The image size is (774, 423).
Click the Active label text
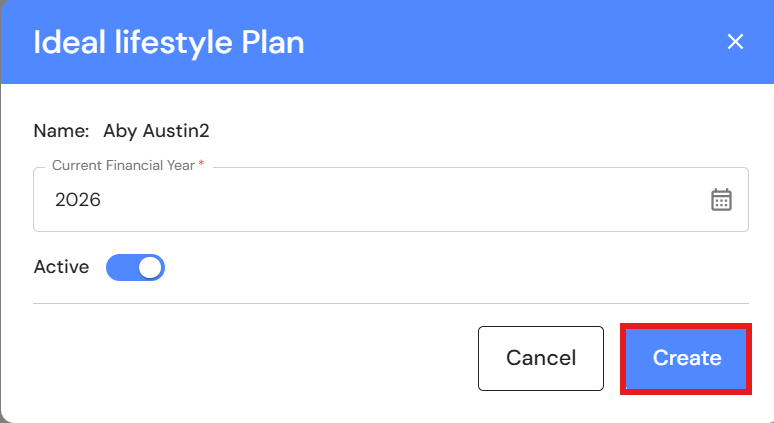click(61, 267)
